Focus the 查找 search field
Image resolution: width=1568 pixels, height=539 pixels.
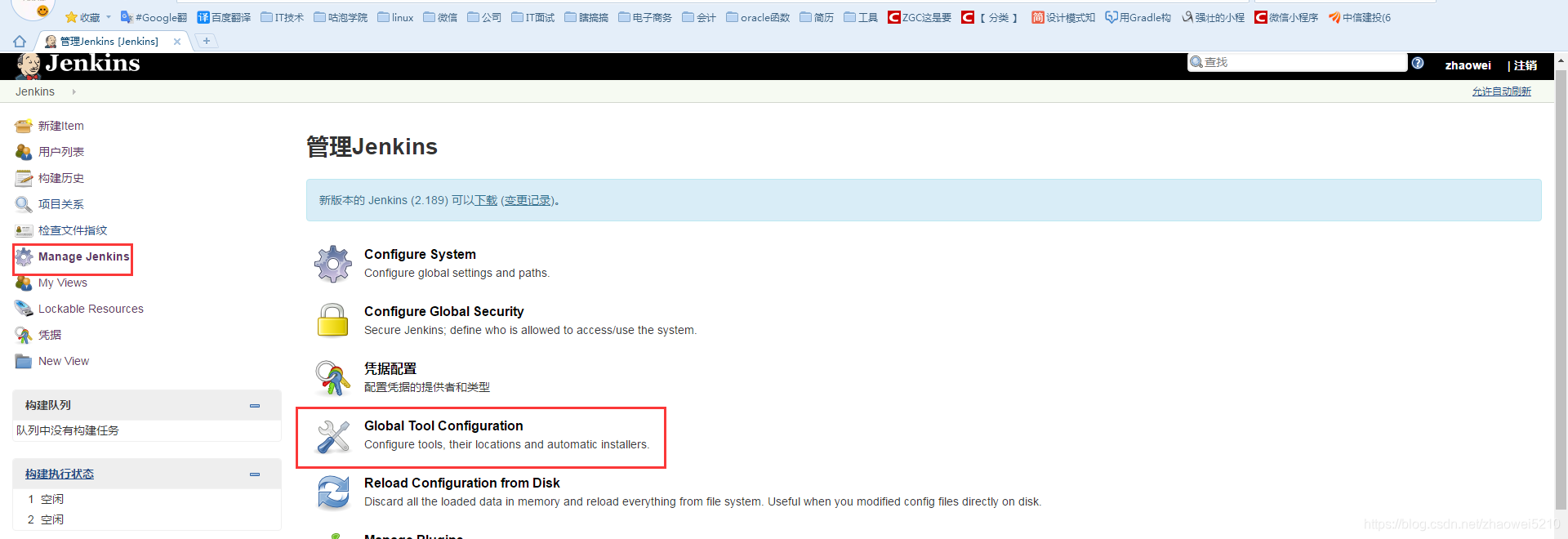[1297, 62]
